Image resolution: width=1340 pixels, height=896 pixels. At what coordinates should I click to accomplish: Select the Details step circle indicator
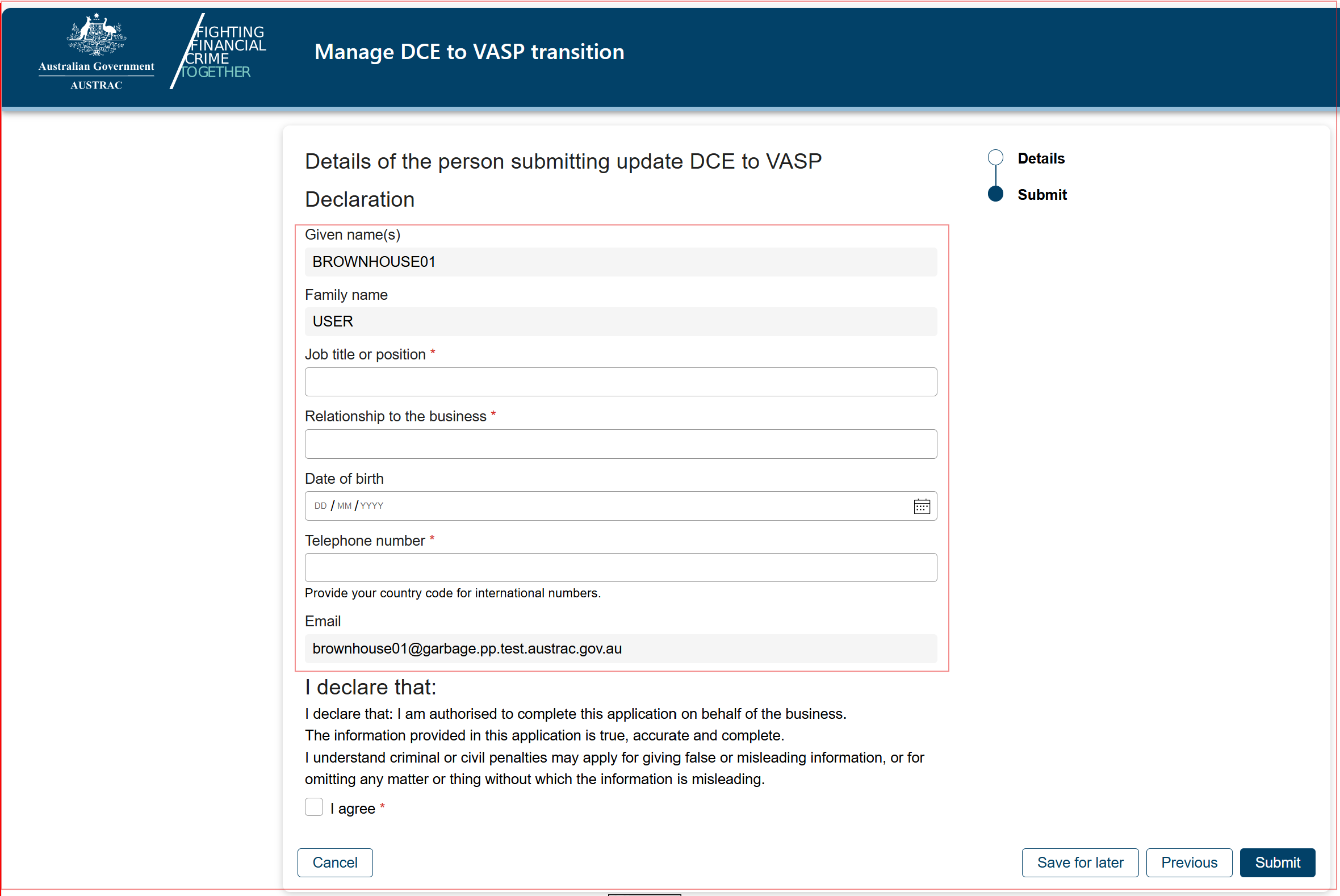pyautogui.click(x=994, y=157)
